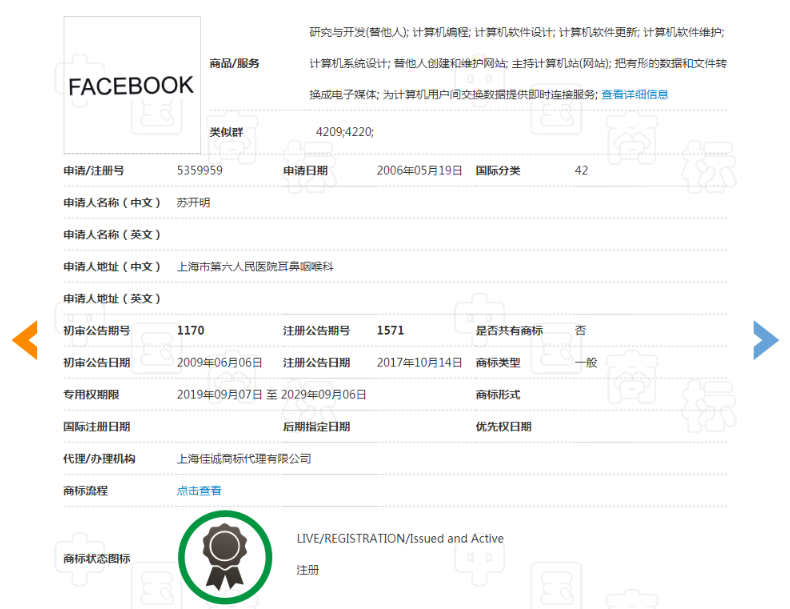This screenshot has height=609, width=790.
Task: Click the 注册公告日期 label
Action: tap(316, 363)
